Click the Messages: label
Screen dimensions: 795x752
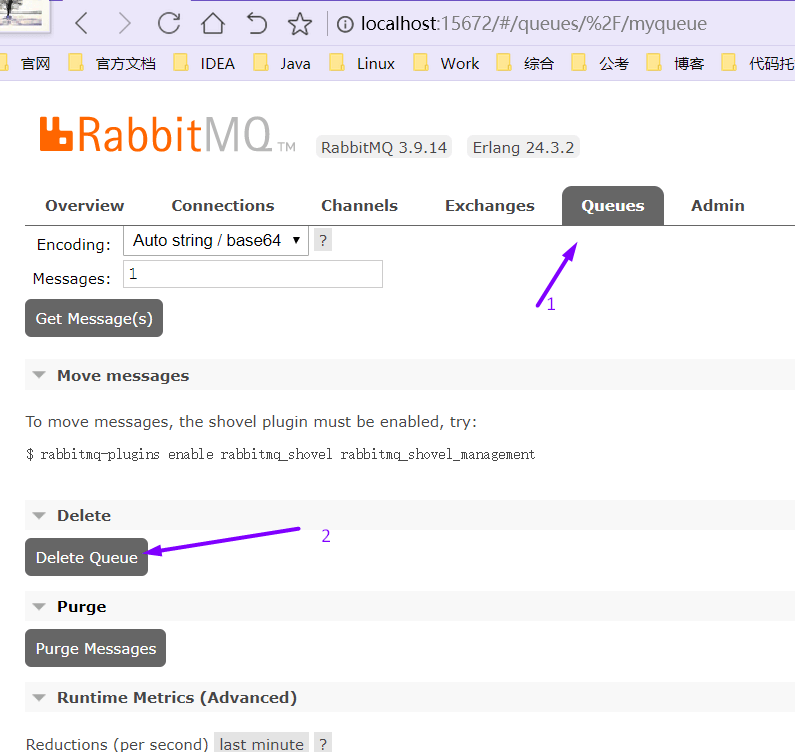(71, 278)
